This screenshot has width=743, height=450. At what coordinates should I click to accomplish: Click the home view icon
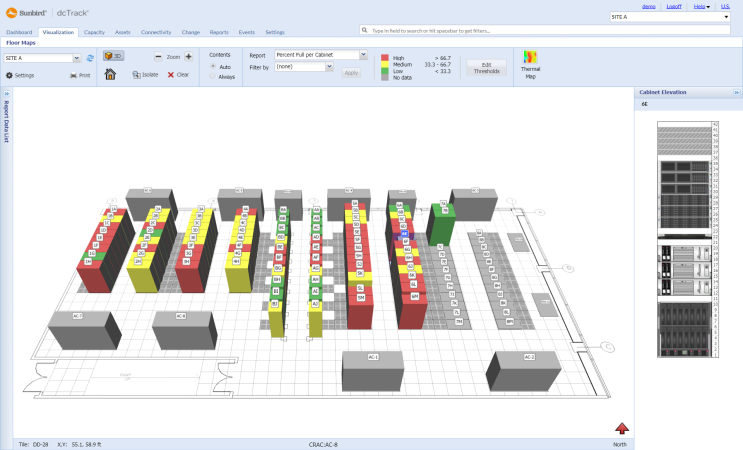pyautogui.click(x=110, y=74)
